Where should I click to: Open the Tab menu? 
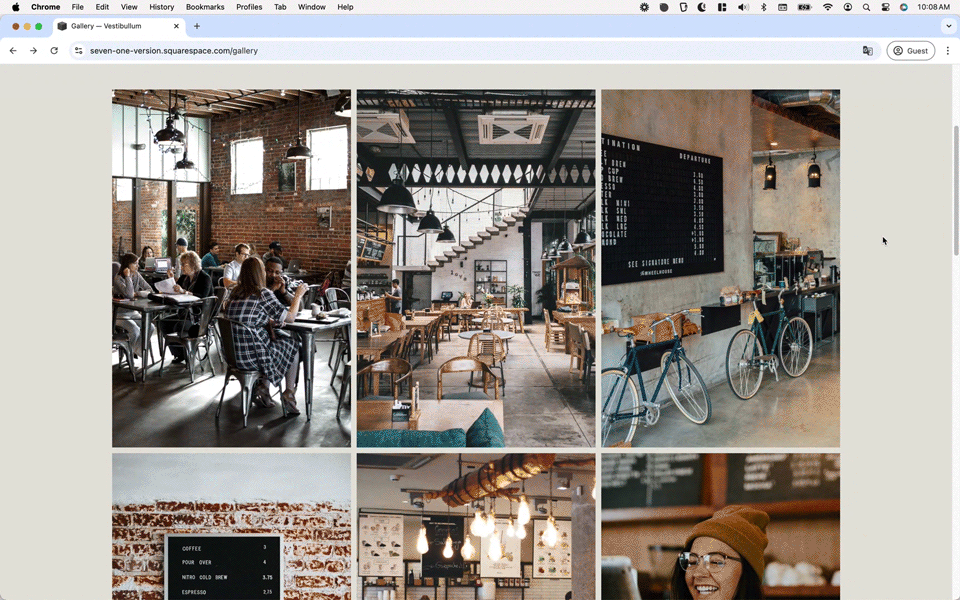(x=280, y=7)
